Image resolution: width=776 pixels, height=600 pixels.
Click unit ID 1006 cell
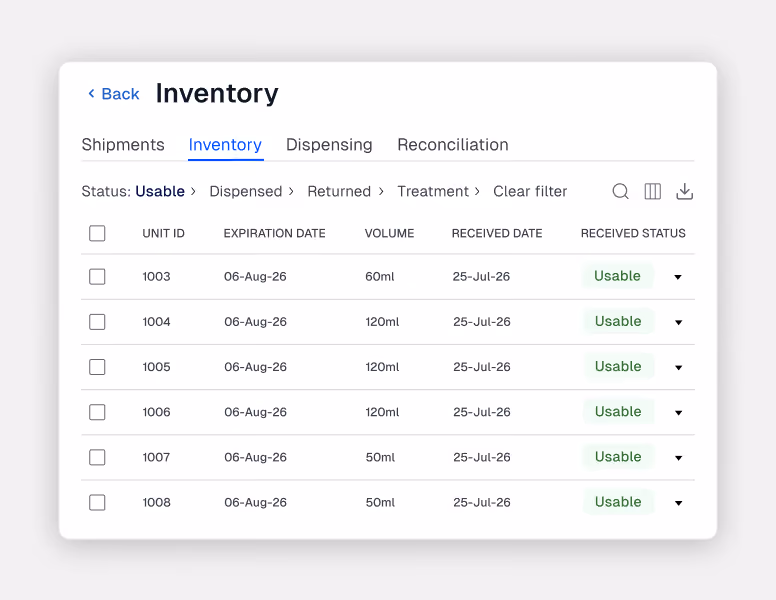pyautogui.click(x=156, y=412)
